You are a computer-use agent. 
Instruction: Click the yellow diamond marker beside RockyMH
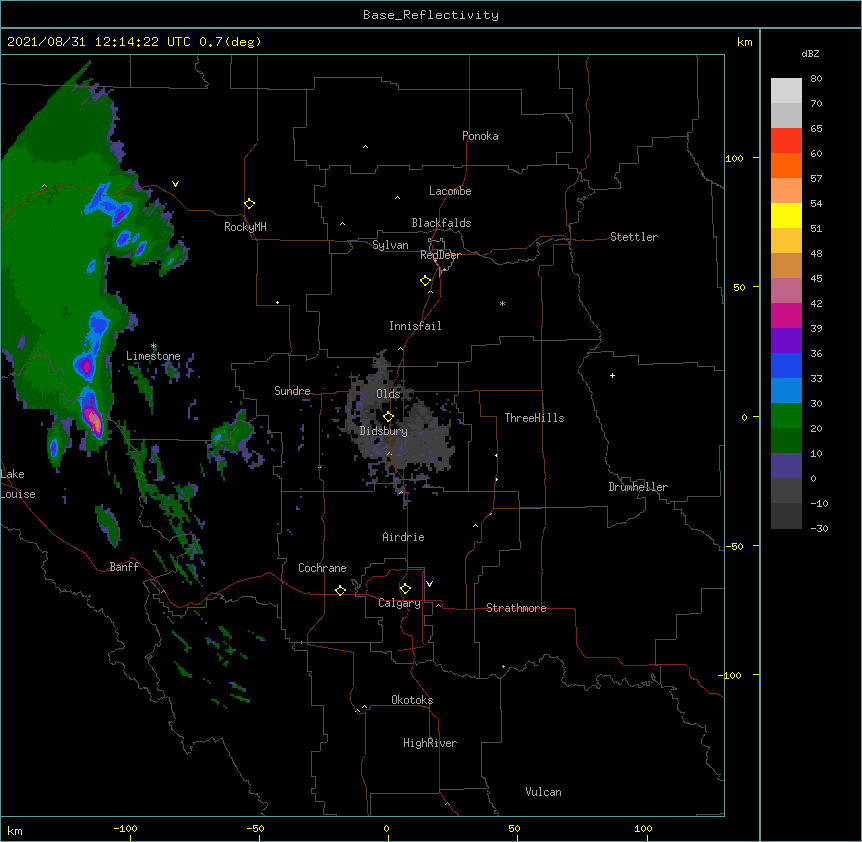click(250, 204)
